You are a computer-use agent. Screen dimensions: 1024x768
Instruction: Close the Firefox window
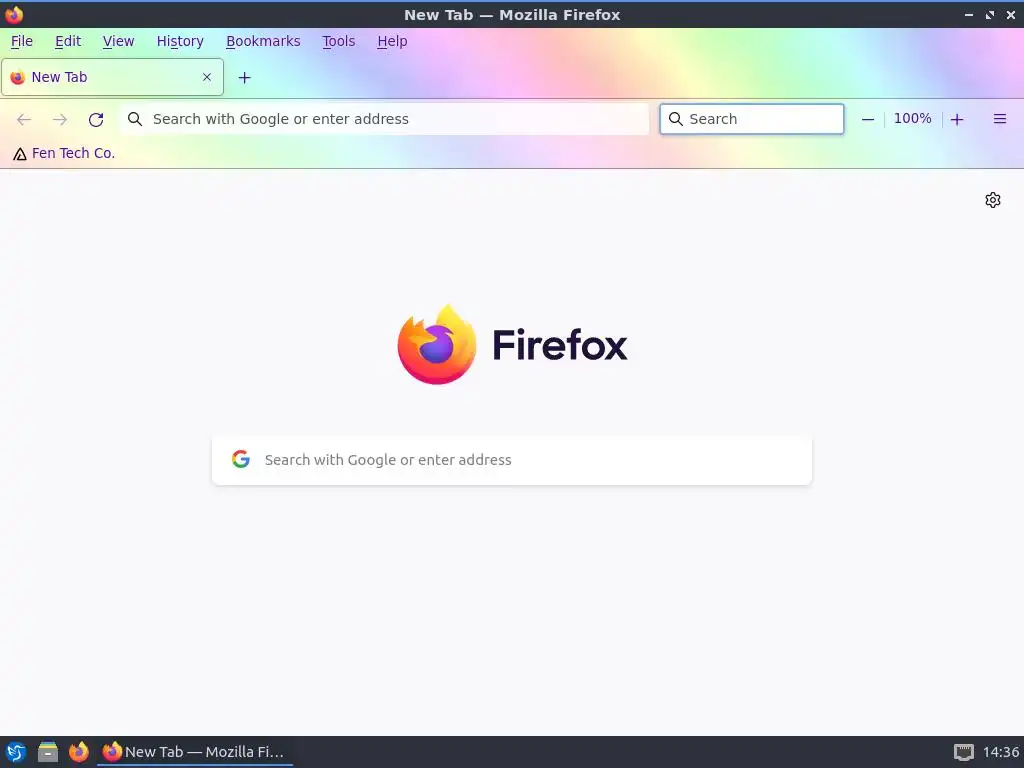[x=1010, y=14]
